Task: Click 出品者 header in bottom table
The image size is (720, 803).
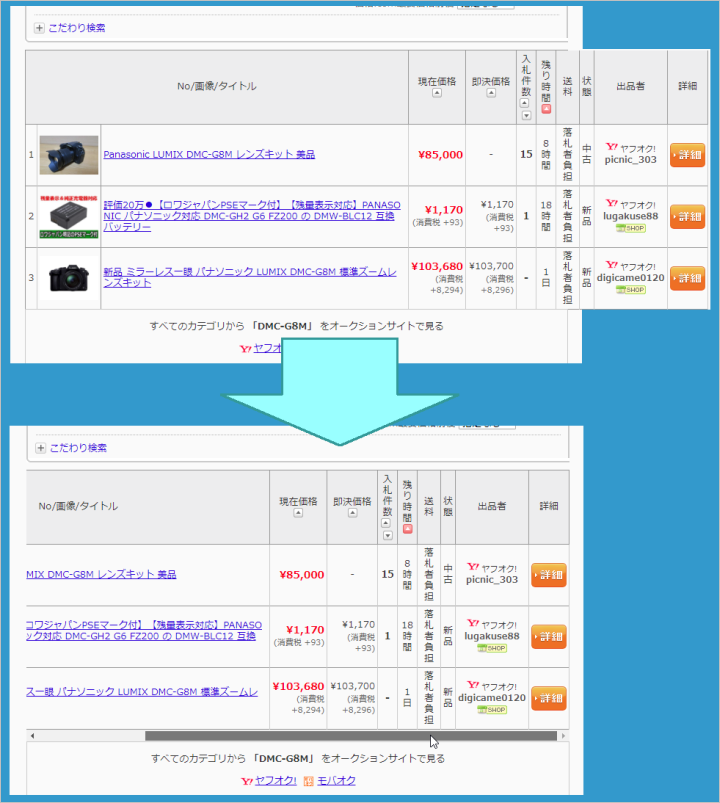Action: 492,506
